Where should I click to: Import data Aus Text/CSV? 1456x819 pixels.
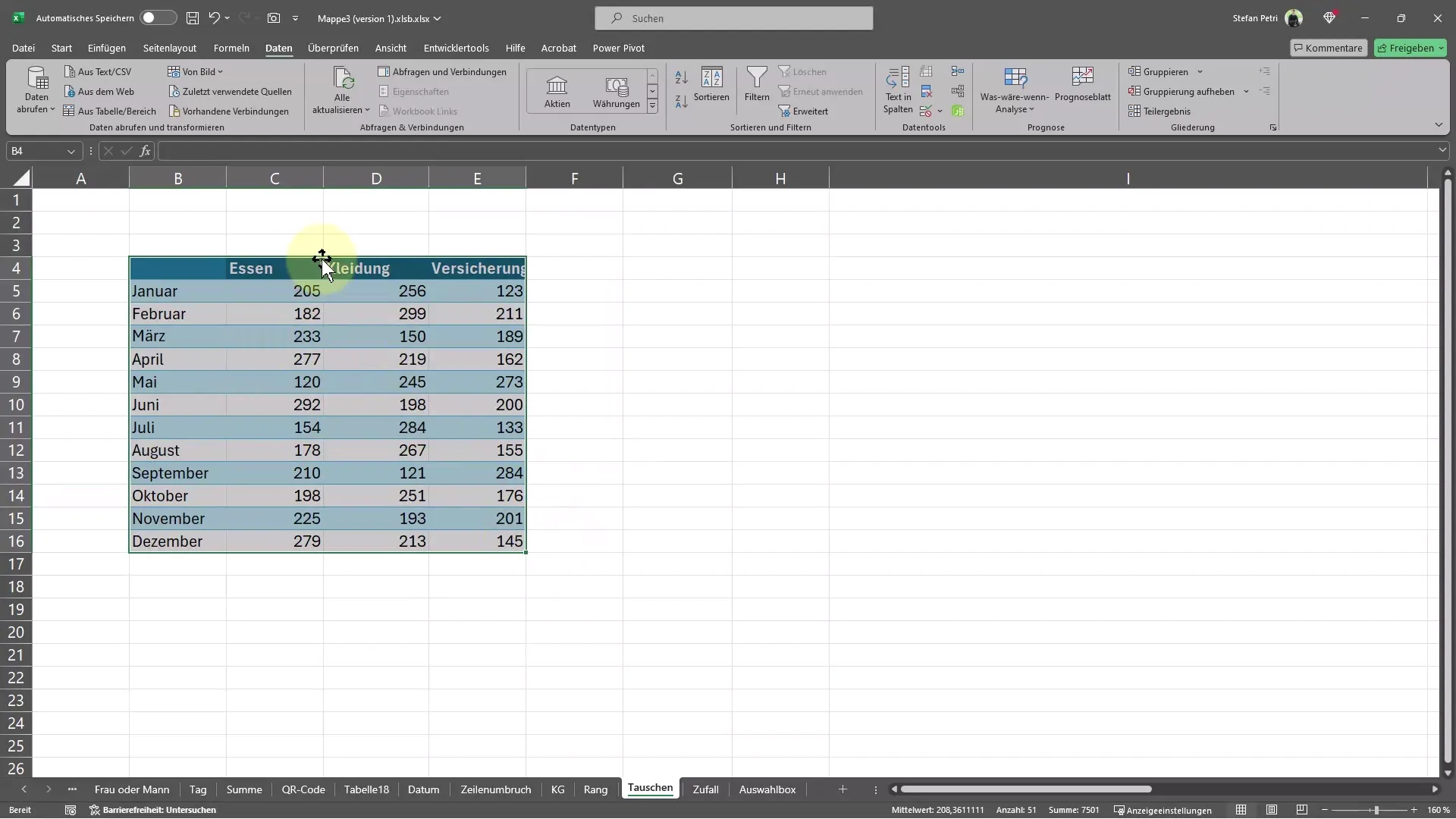pyautogui.click(x=98, y=72)
